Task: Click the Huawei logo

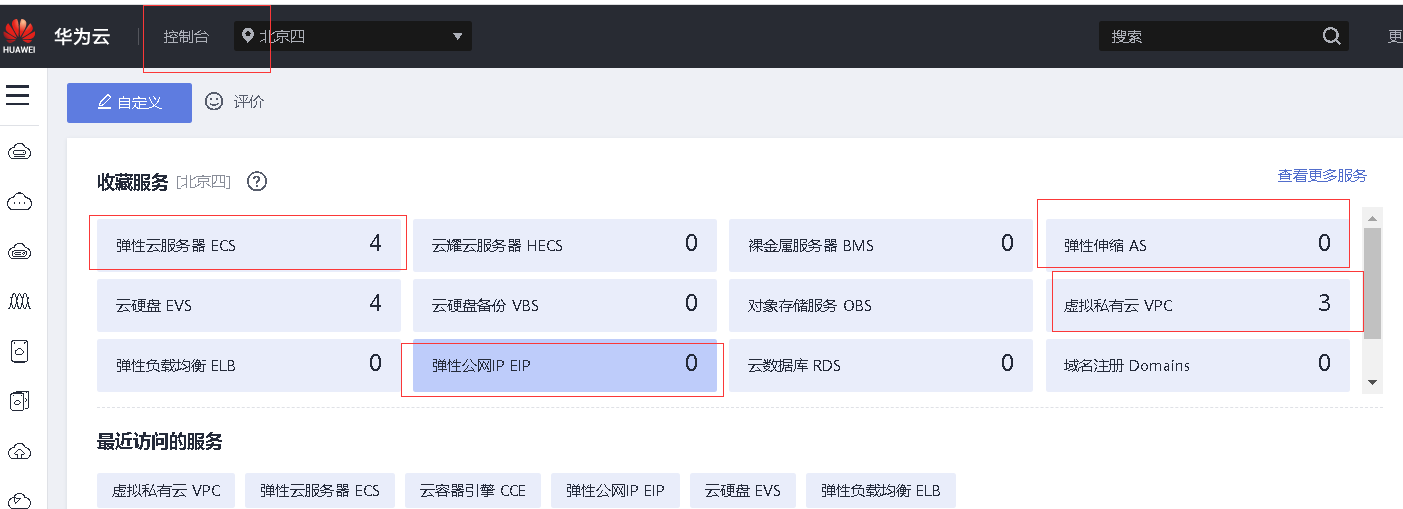Action: point(19,36)
